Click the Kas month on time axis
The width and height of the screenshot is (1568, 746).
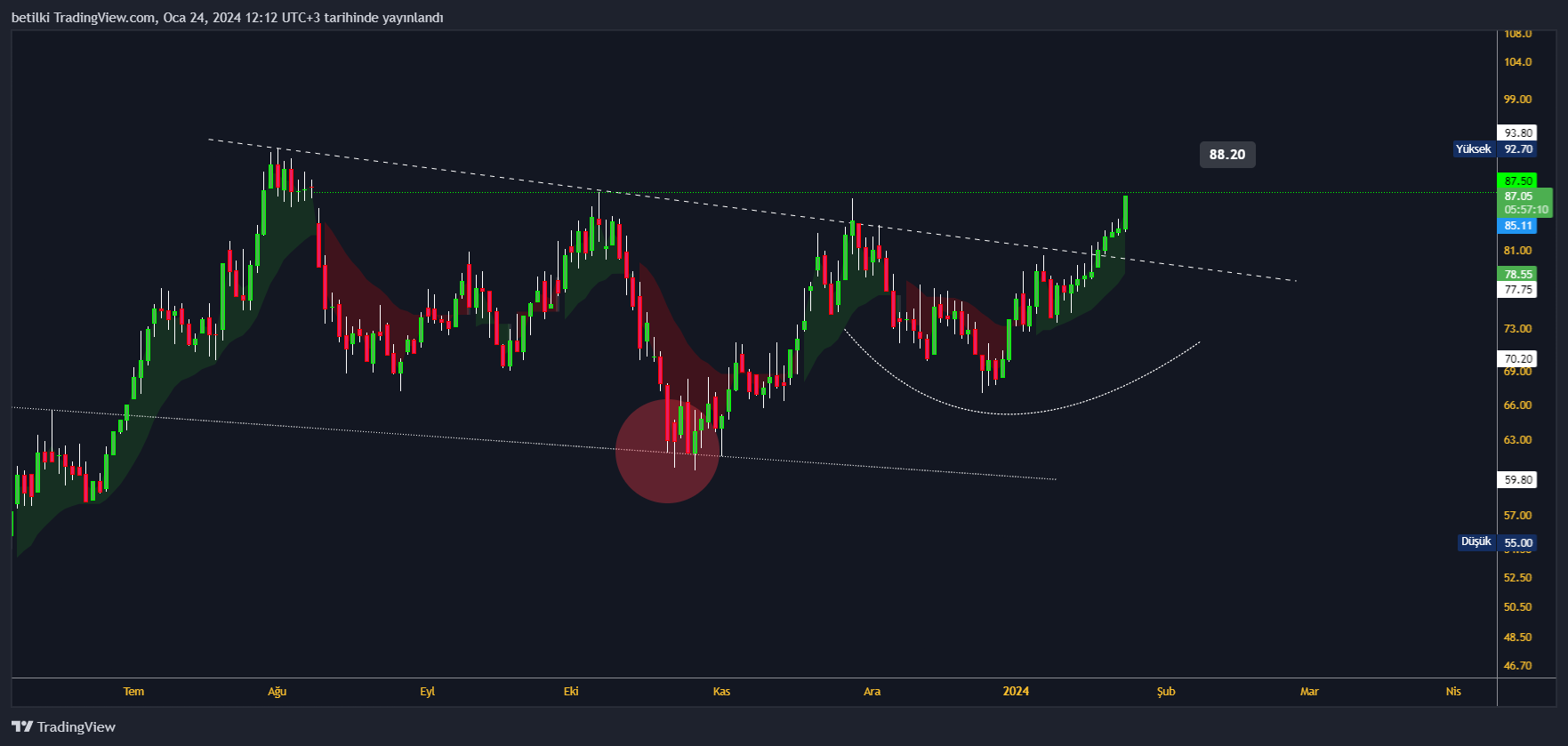721,692
